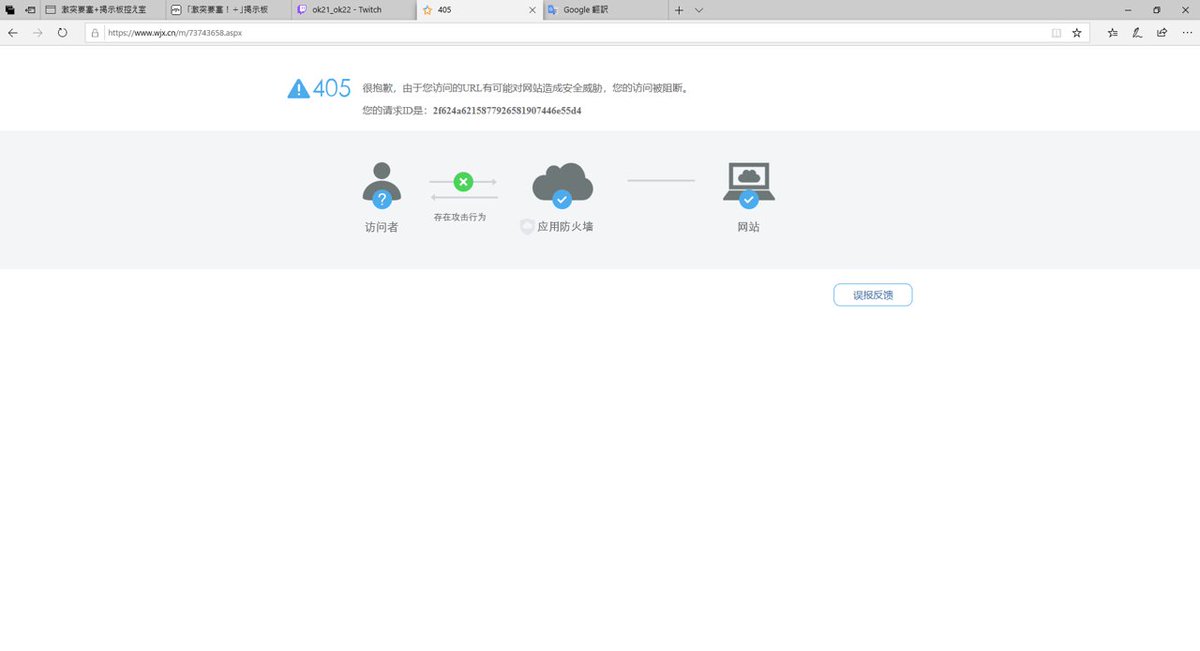Go back to the previous page
The width and height of the screenshot is (1200, 651).
[x=13, y=32]
